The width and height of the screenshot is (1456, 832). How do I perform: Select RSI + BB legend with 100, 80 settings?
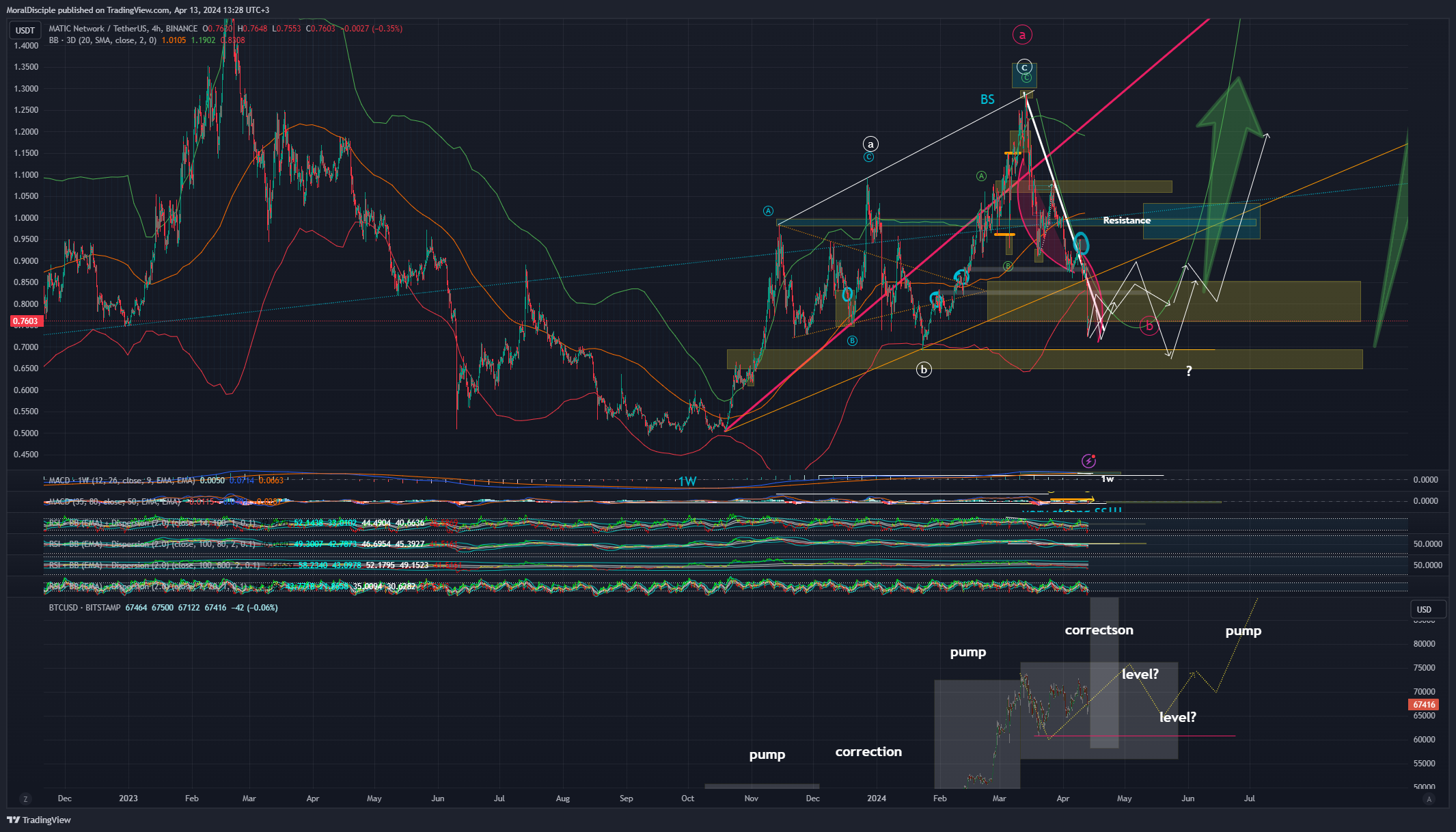point(152,544)
